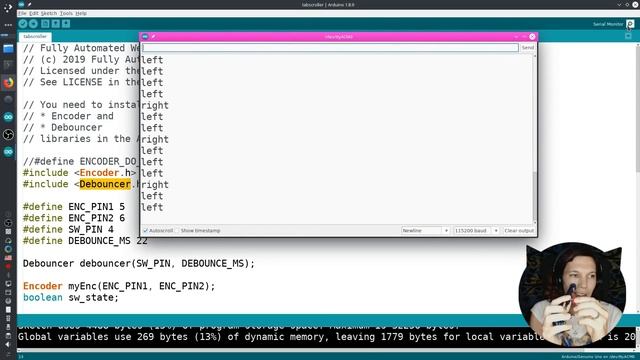Open the file manager icon in side panel
This screenshot has width=640, height=360.
coord(8,49)
